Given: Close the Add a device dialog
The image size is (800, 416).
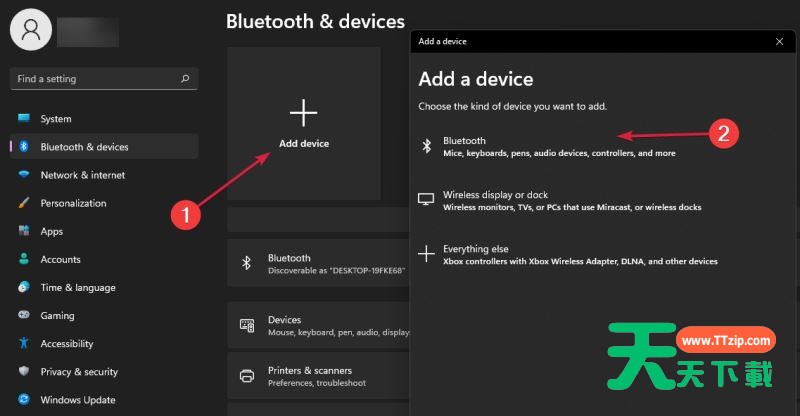Looking at the screenshot, I should 779,42.
